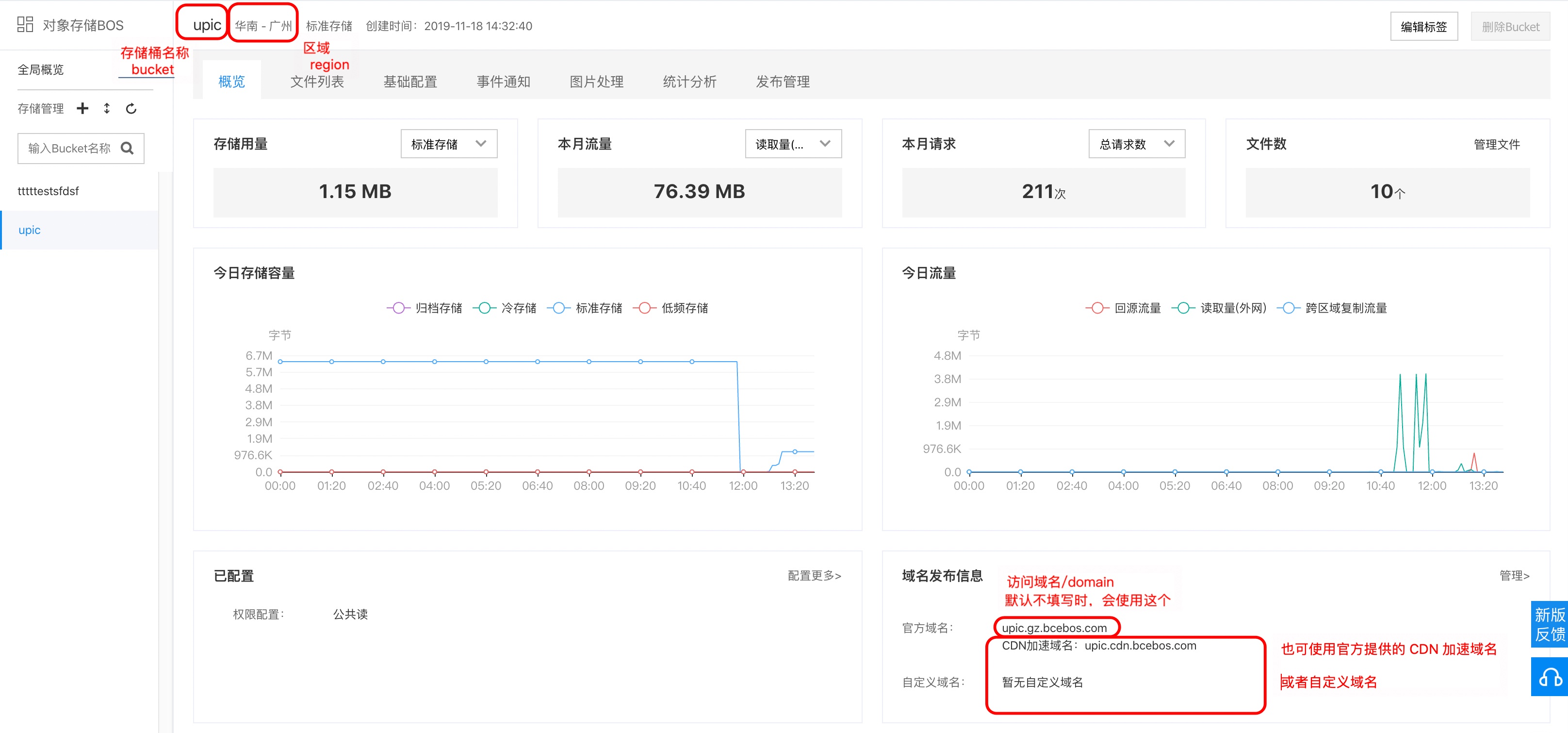Click the 删除Bucket button
The image size is (1568, 733).
(x=1510, y=27)
